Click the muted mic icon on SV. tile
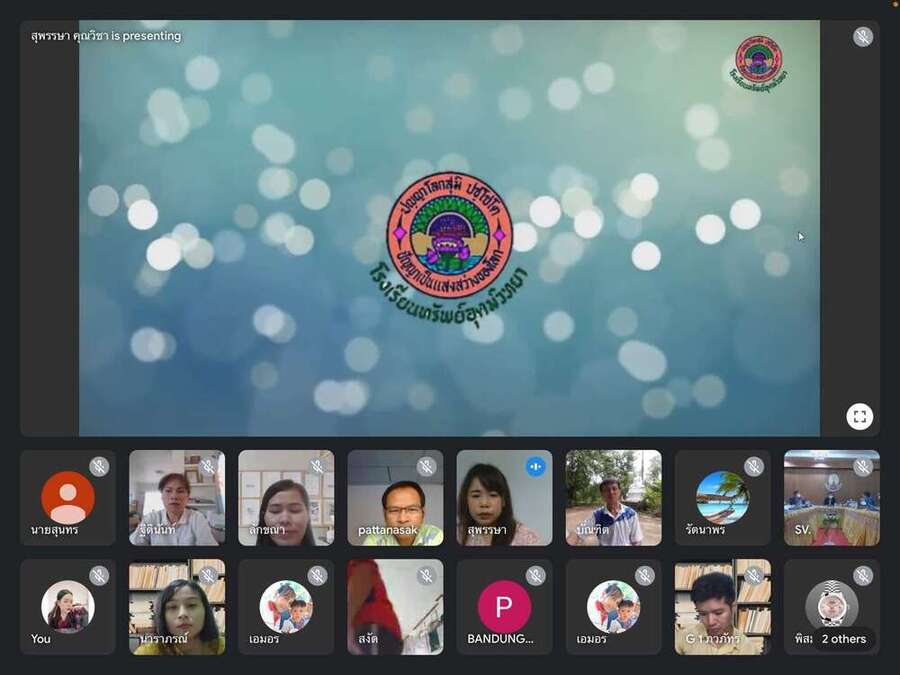The height and width of the screenshot is (675, 900). [863, 467]
